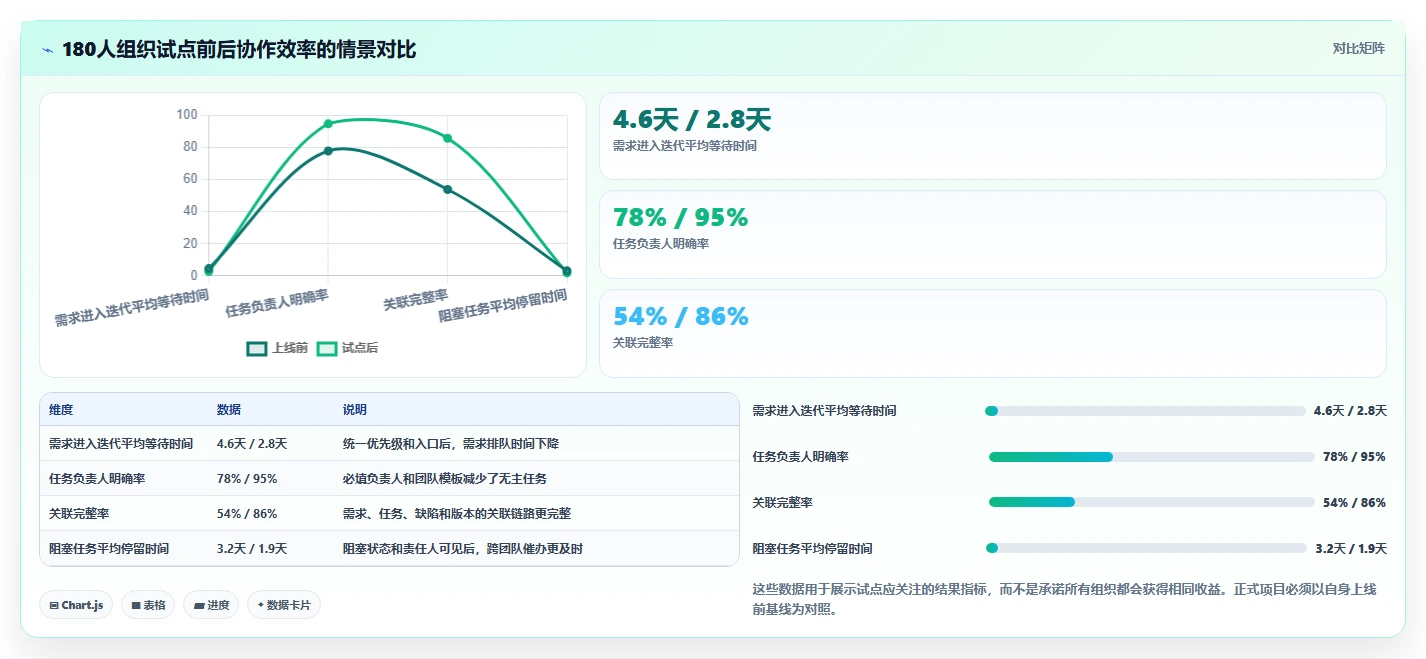
Task: Click the 需求进入迭代平均等待时间 x-axis label on chart
Action: [x=132, y=307]
